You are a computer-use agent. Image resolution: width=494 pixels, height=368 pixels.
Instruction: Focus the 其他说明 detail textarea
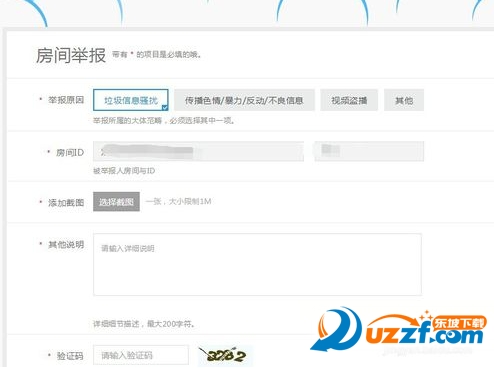pyautogui.click(x=257, y=265)
